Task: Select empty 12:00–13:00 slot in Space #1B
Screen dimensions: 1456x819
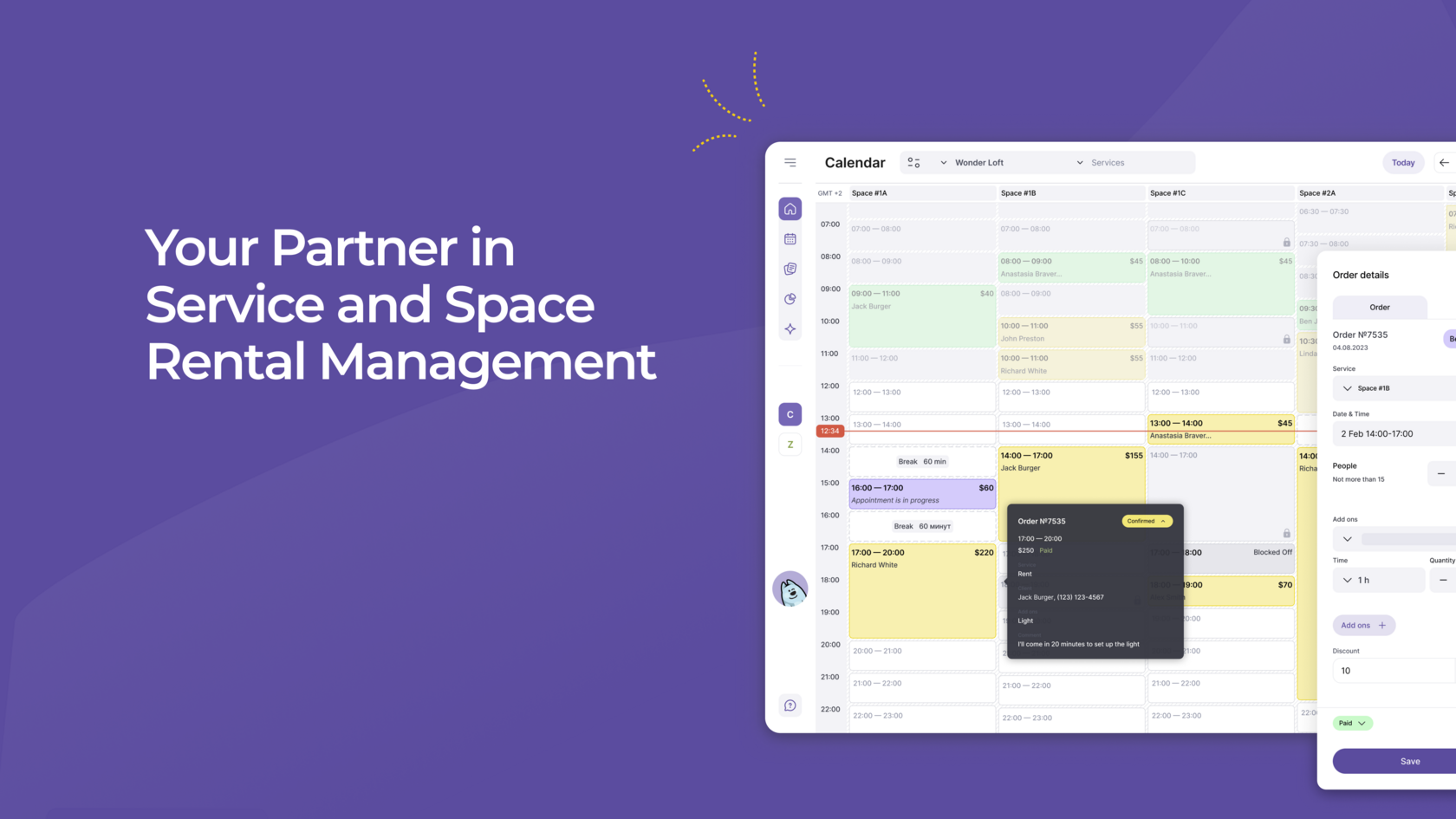Action: pyautogui.click(x=1071, y=397)
